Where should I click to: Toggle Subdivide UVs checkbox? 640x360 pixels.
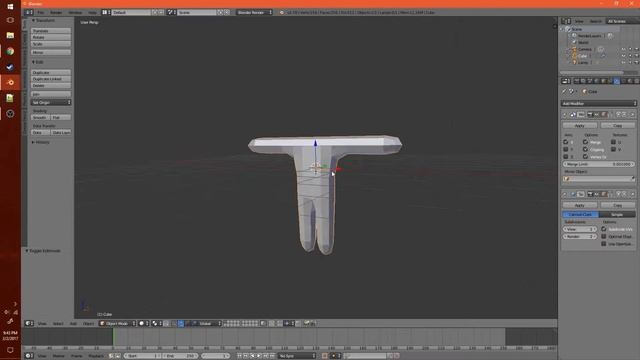coord(604,229)
